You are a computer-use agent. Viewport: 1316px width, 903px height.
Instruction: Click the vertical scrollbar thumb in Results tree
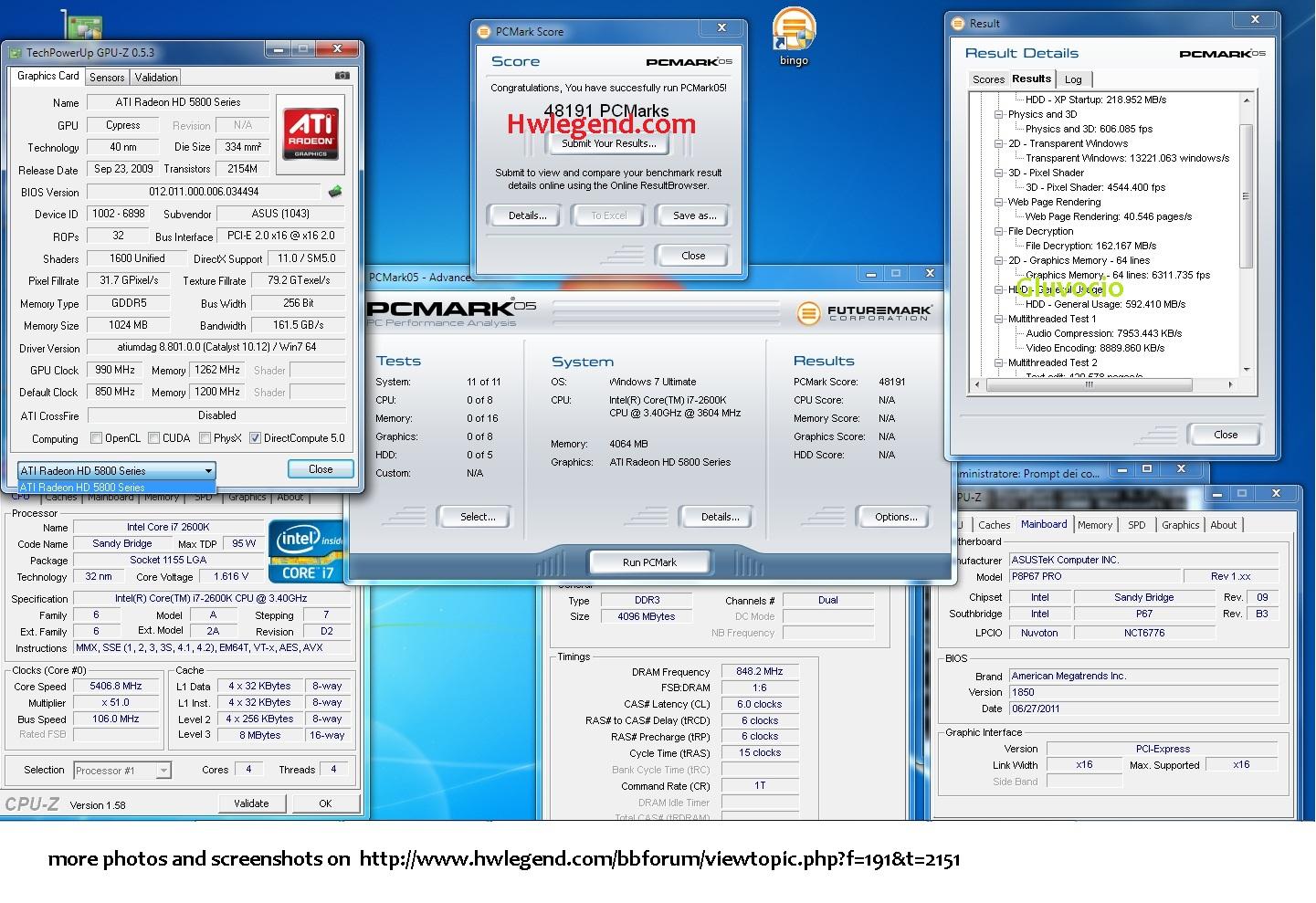click(x=1246, y=195)
